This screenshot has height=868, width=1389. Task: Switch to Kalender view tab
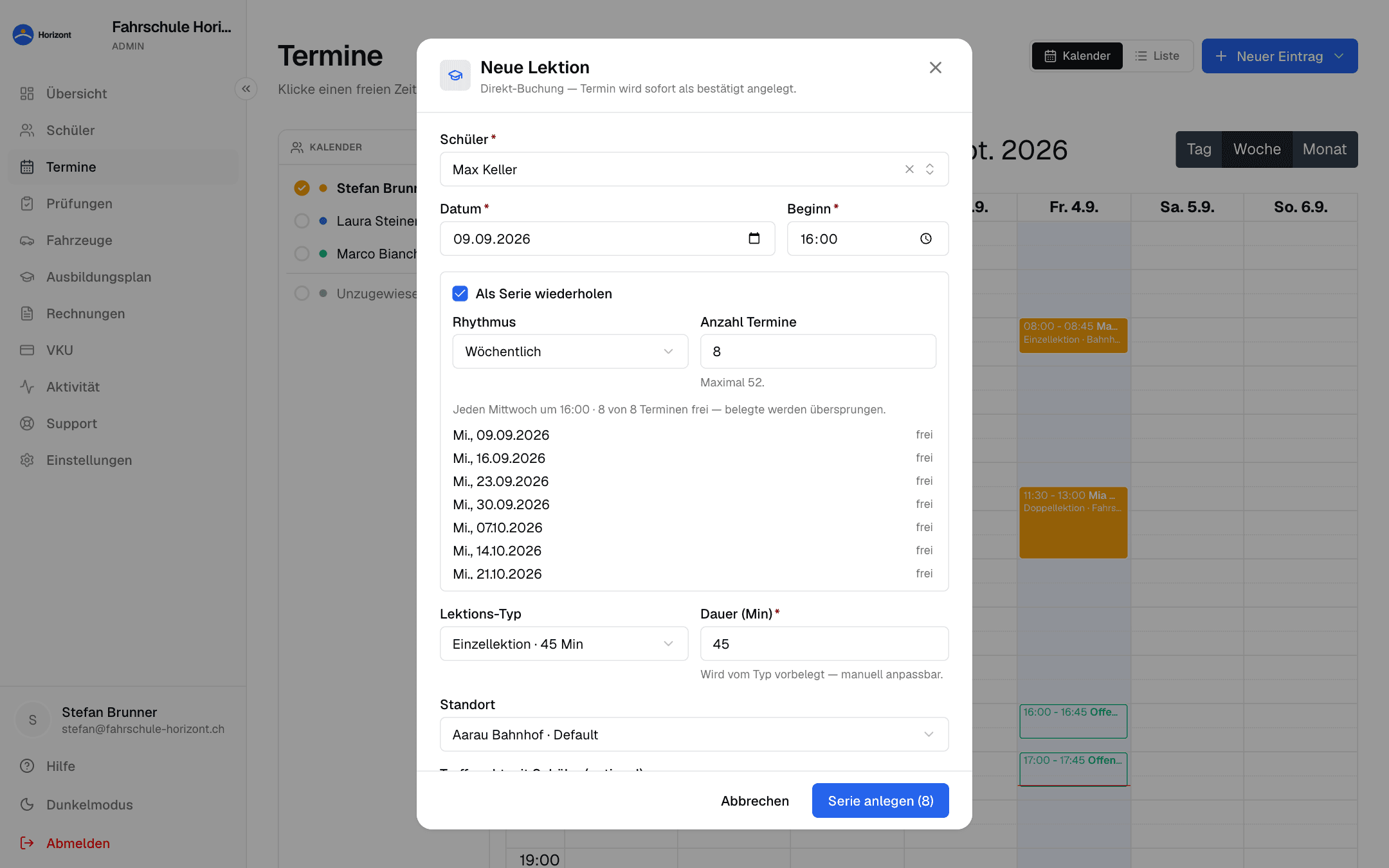click(1077, 56)
